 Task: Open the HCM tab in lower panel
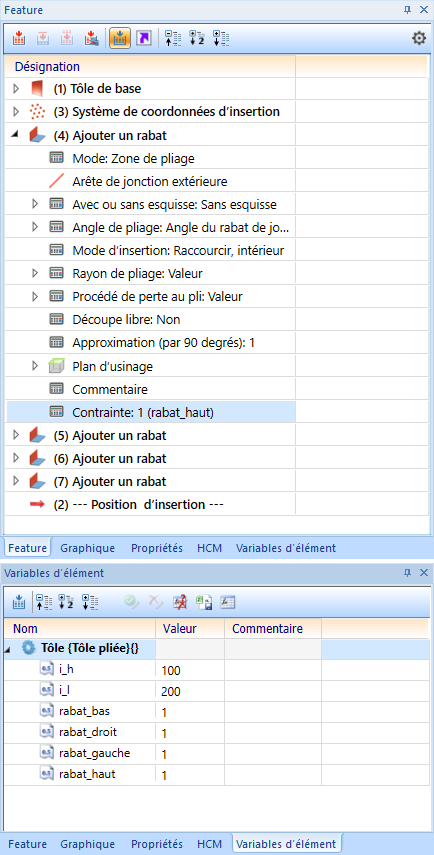[209, 844]
